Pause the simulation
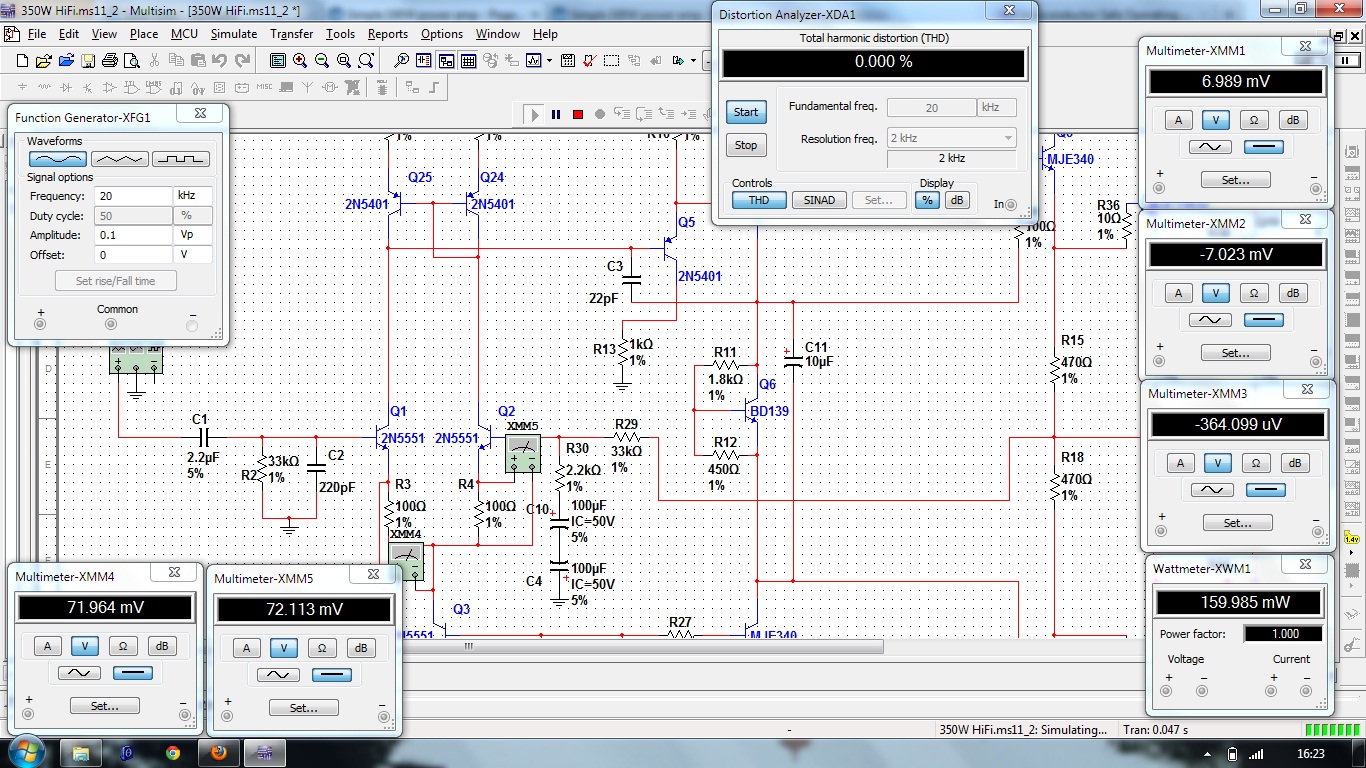 pos(556,115)
